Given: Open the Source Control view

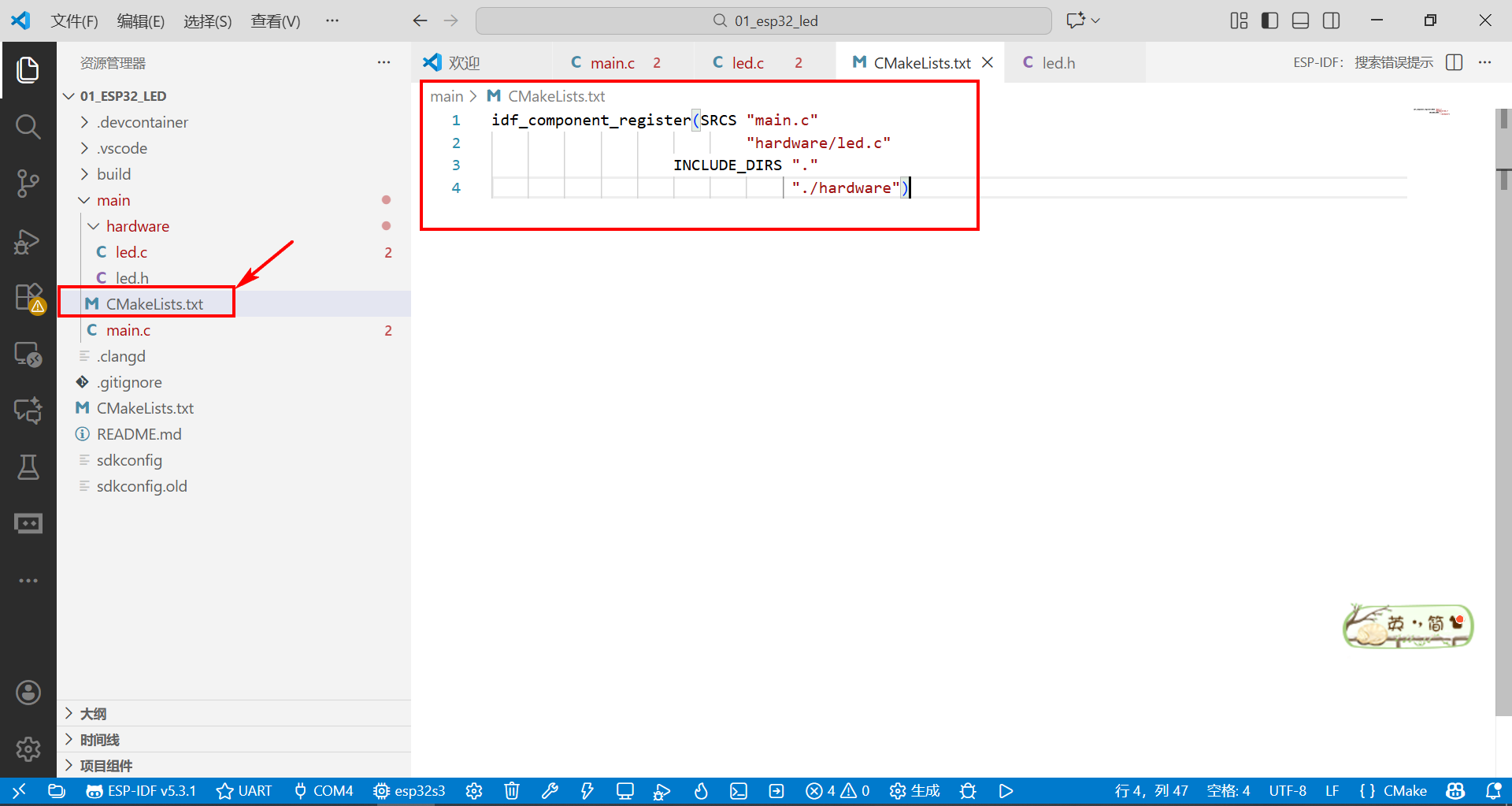Looking at the screenshot, I should click(28, 183).
